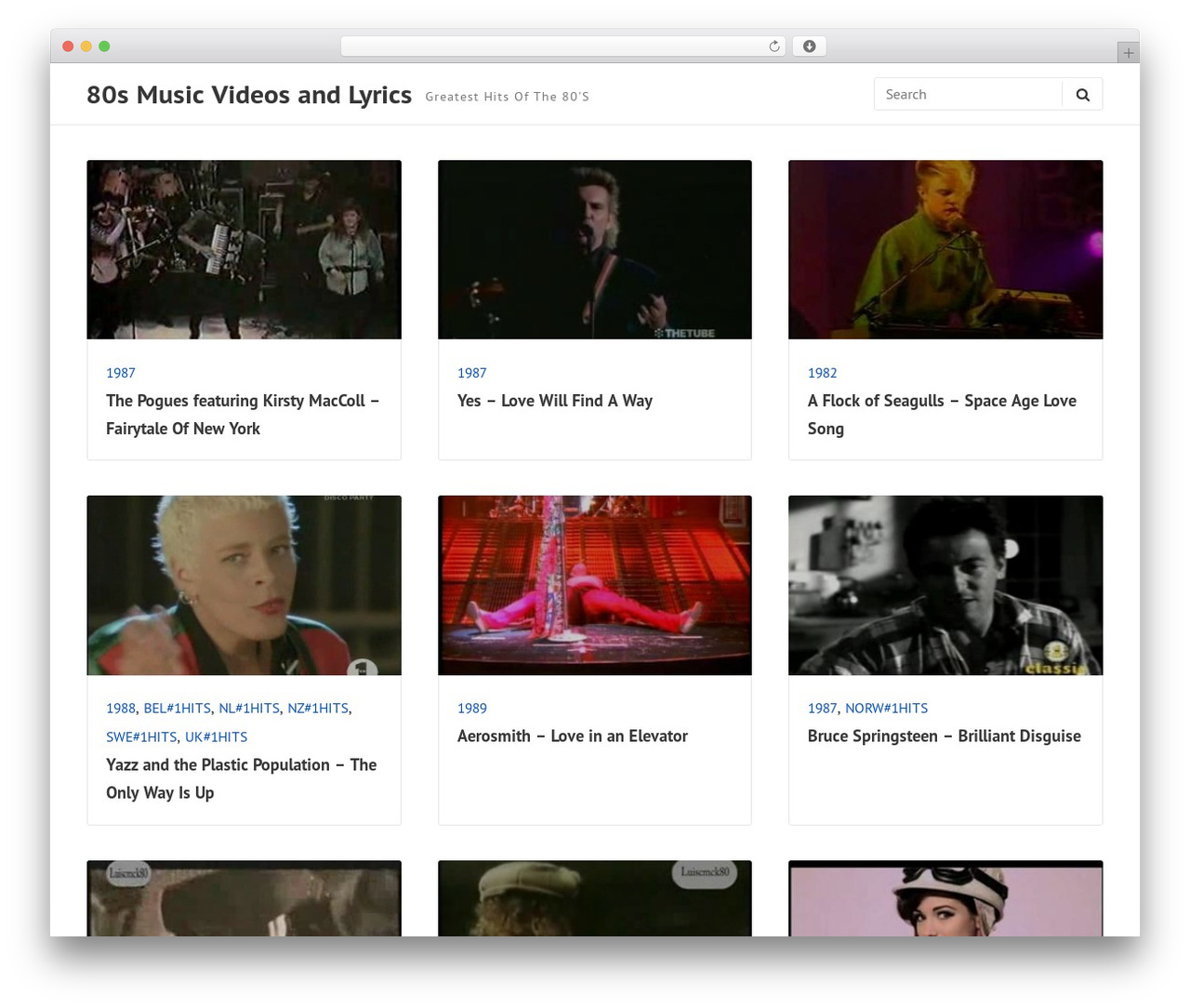Image resolution: width=1190 pixels, height=1008 pixels.
Task: Open the Yazz video thumbnail
Action: click(245, 585)
